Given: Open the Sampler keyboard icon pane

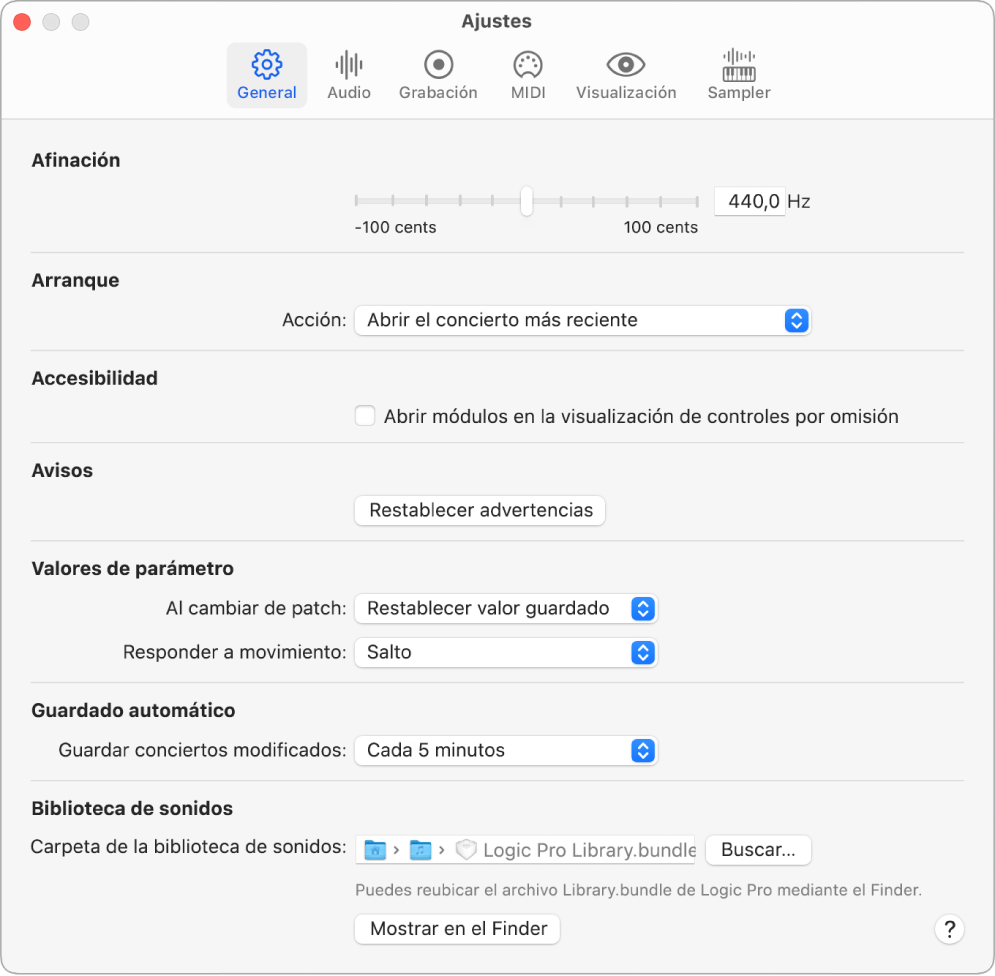Looking at the screenshot, I should coord(739,66).
